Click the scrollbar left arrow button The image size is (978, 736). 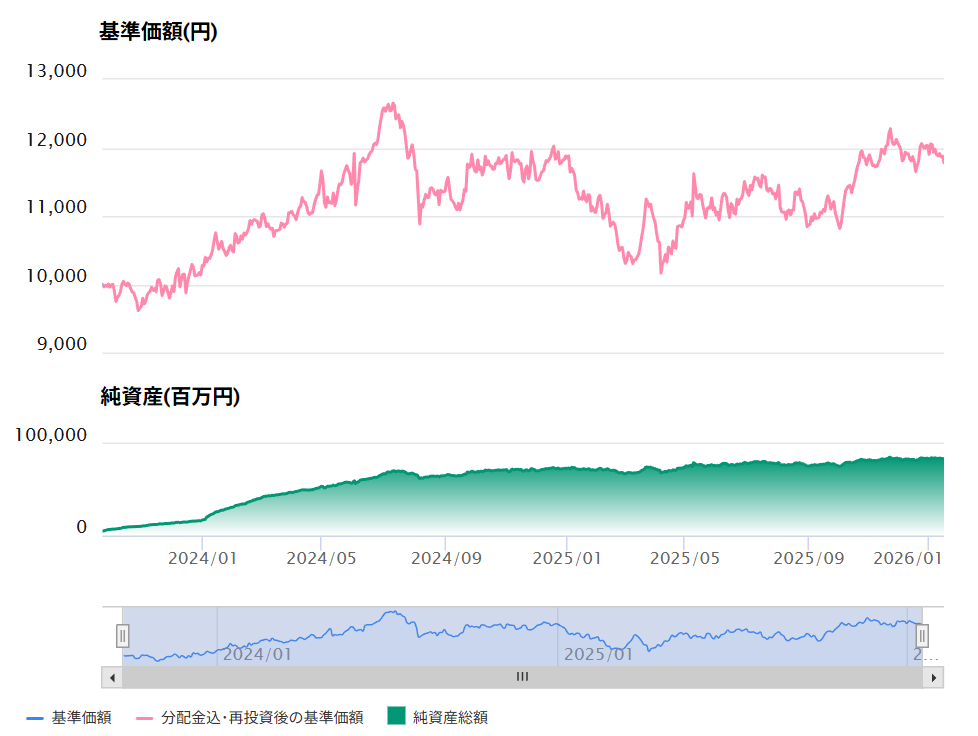[x=112, y=678]
